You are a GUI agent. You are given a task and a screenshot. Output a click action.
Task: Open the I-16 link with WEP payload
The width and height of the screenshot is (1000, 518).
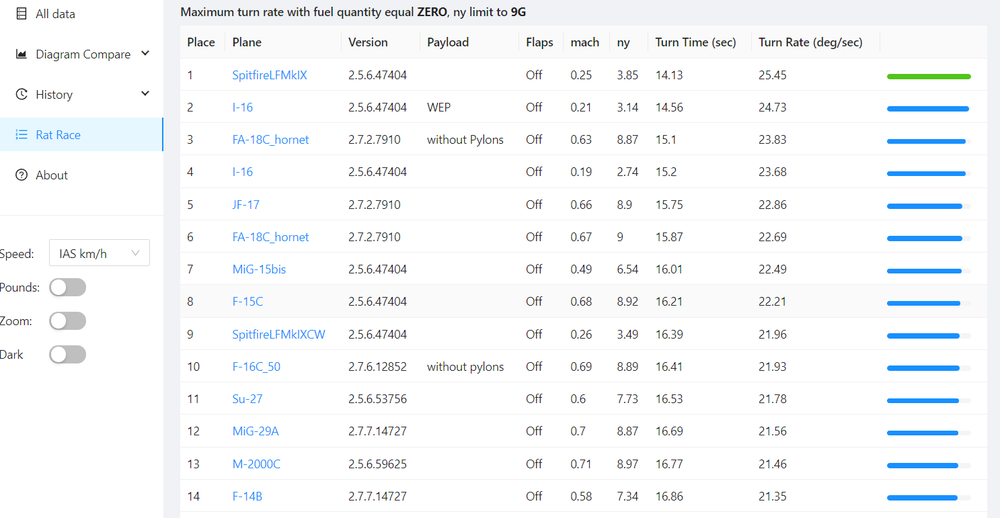[x=242, y=107]
